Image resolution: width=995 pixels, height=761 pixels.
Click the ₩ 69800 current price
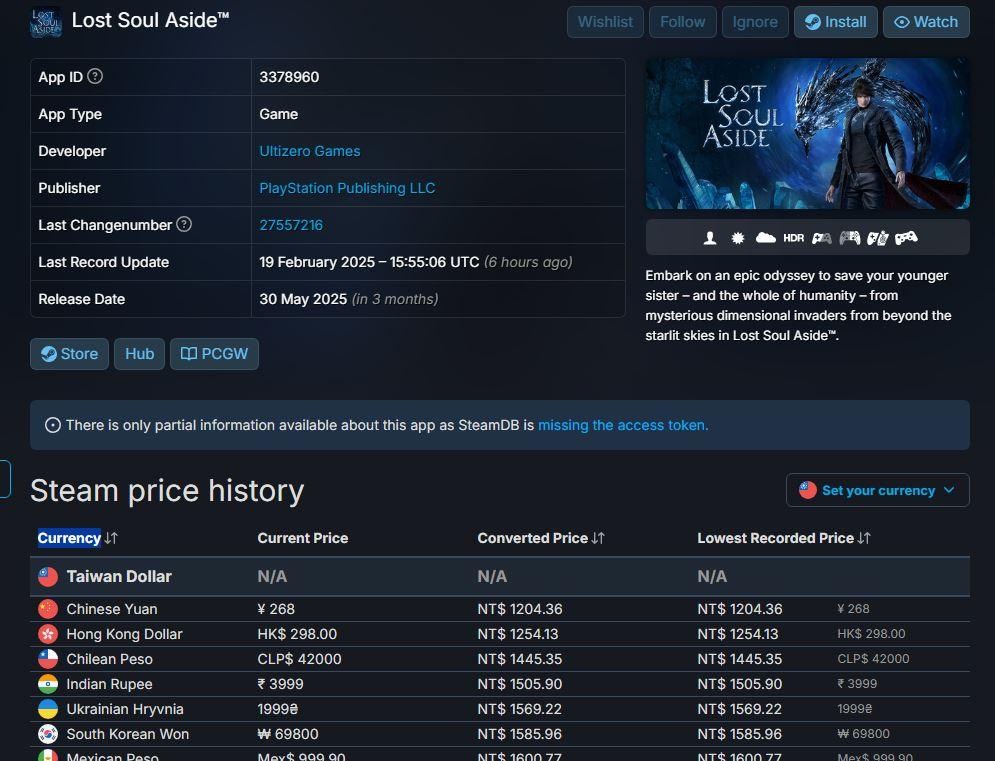click(x=287, y=734)
